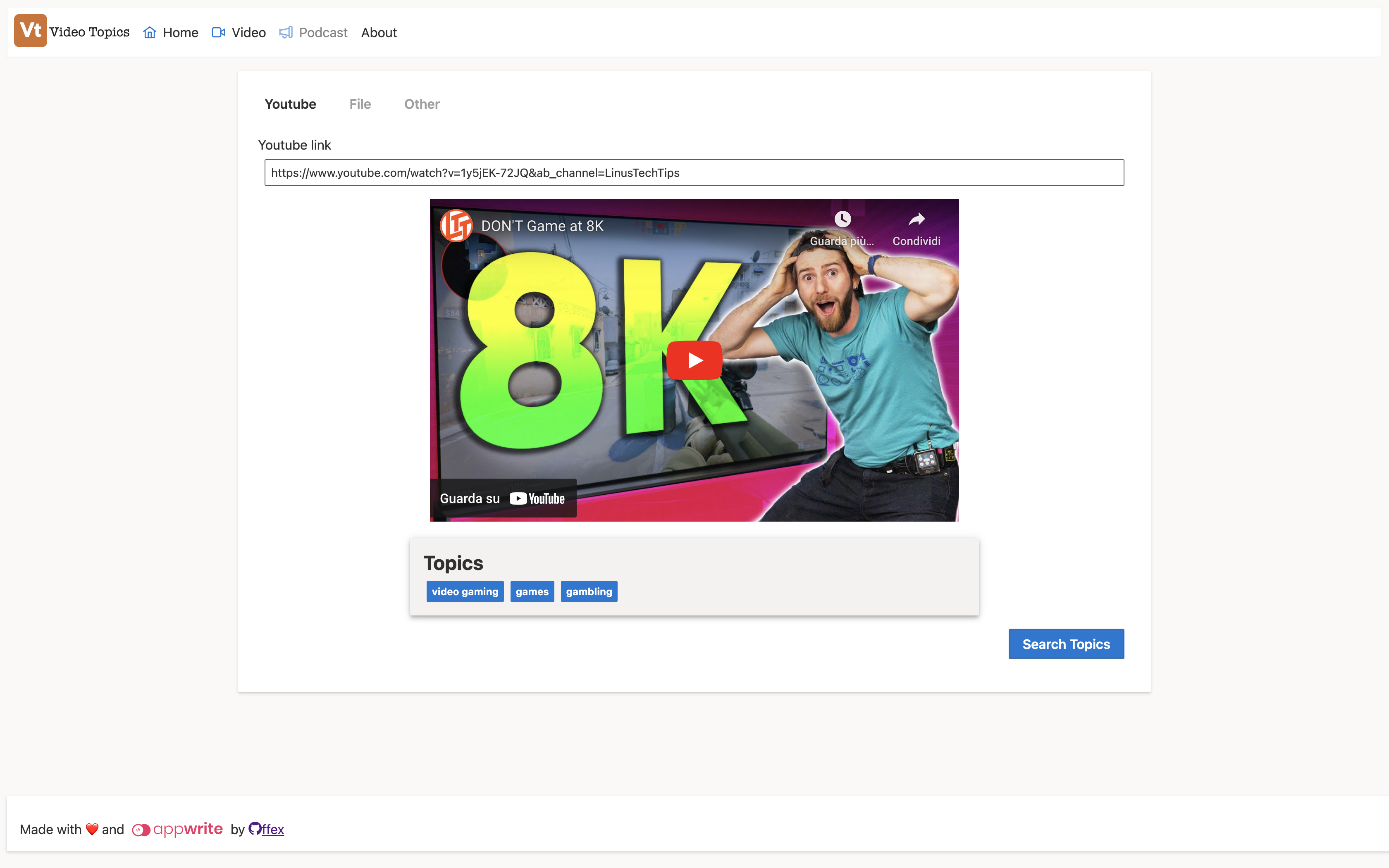Viewport: 1389px width, 868px height.
Task: Open the GitHub icon beside ffex
Action: pos(255,828)
